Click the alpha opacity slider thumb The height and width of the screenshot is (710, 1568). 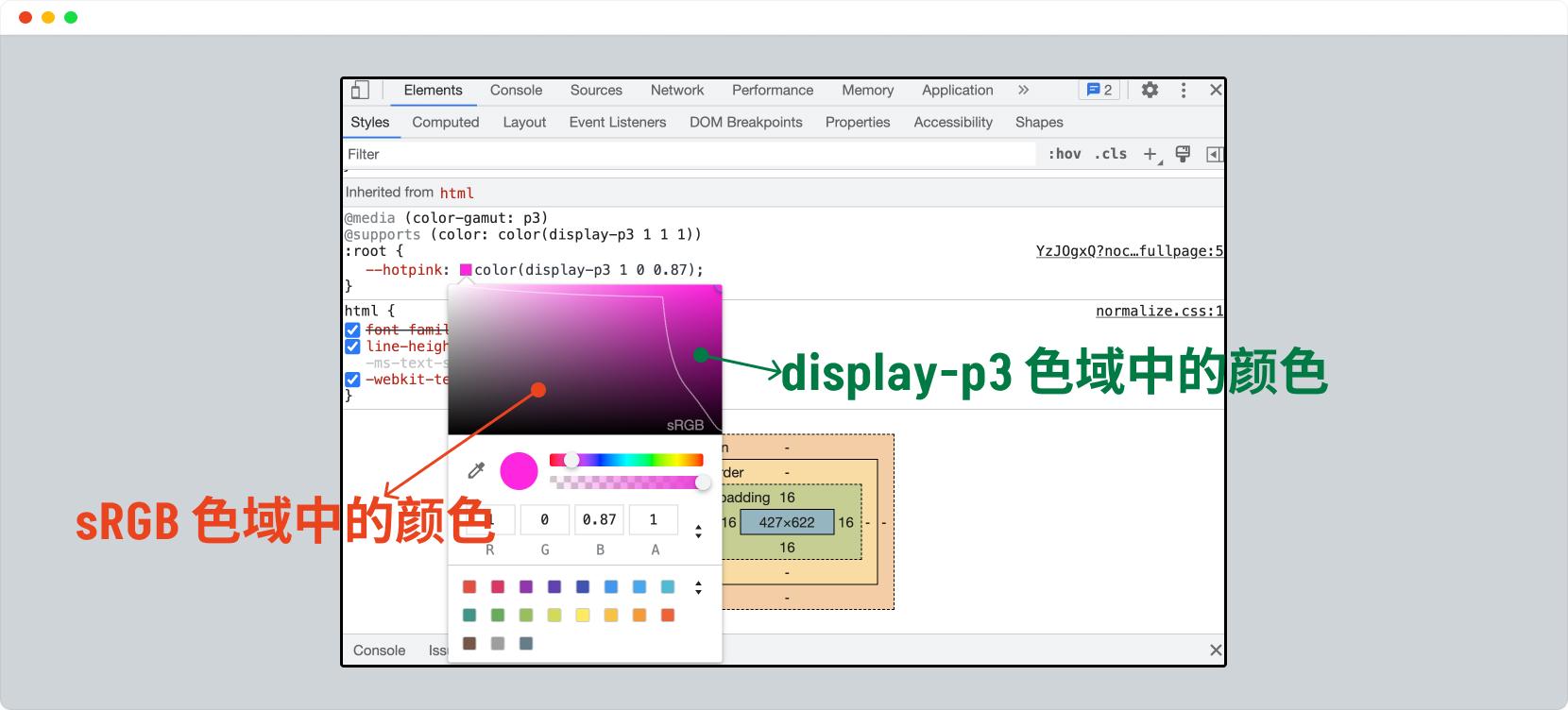click(x=703, y=482)
